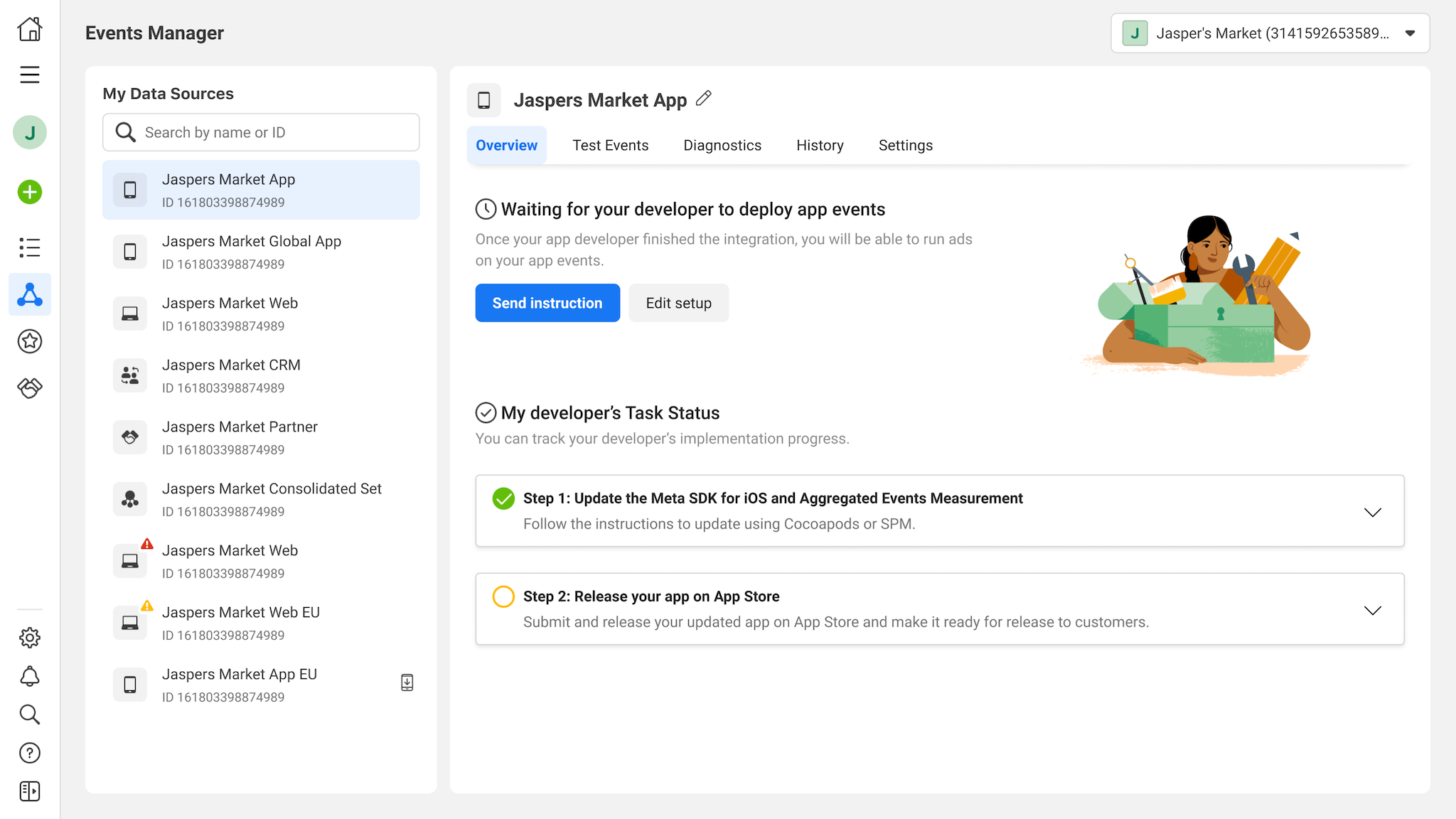This screenshot has width=1456, height=819.
Task: Click the pencil edit name icon
Action: click(703, 99)
